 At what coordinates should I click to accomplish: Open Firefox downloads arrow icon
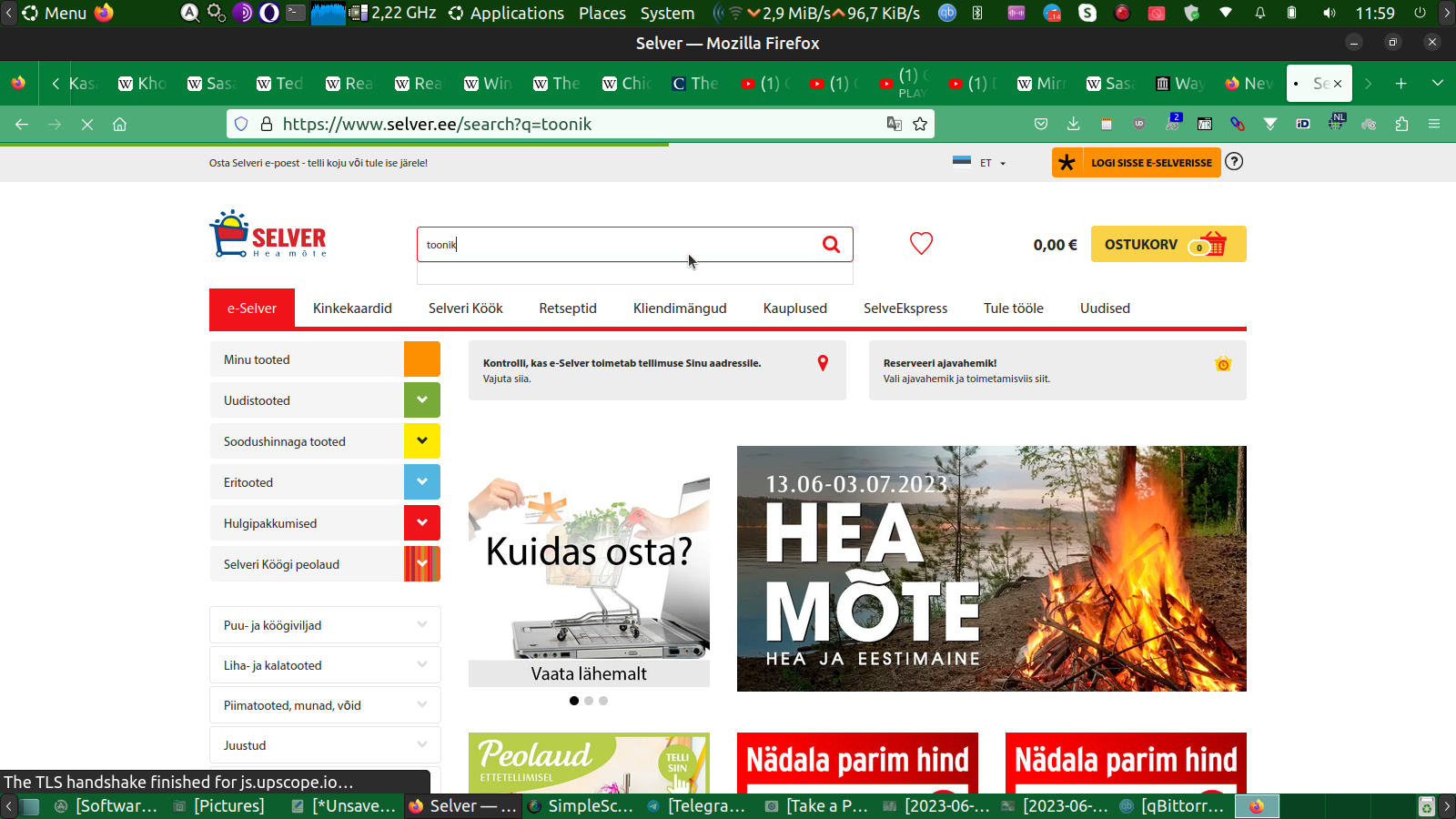point(1073,124)
